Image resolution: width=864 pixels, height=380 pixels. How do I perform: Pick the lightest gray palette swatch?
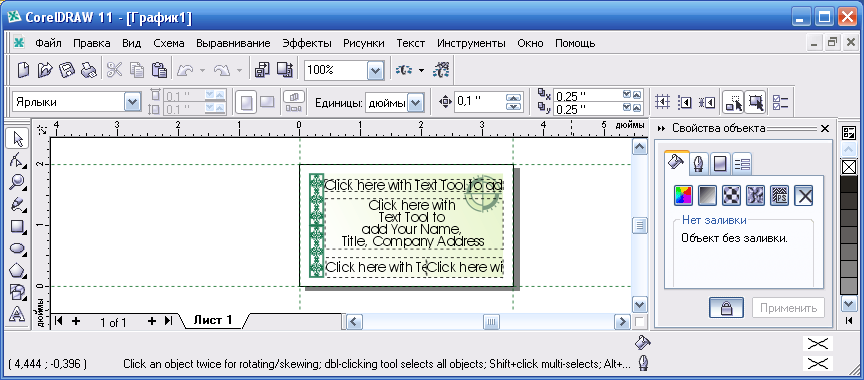pyautogui.click(x=849, y=286)
